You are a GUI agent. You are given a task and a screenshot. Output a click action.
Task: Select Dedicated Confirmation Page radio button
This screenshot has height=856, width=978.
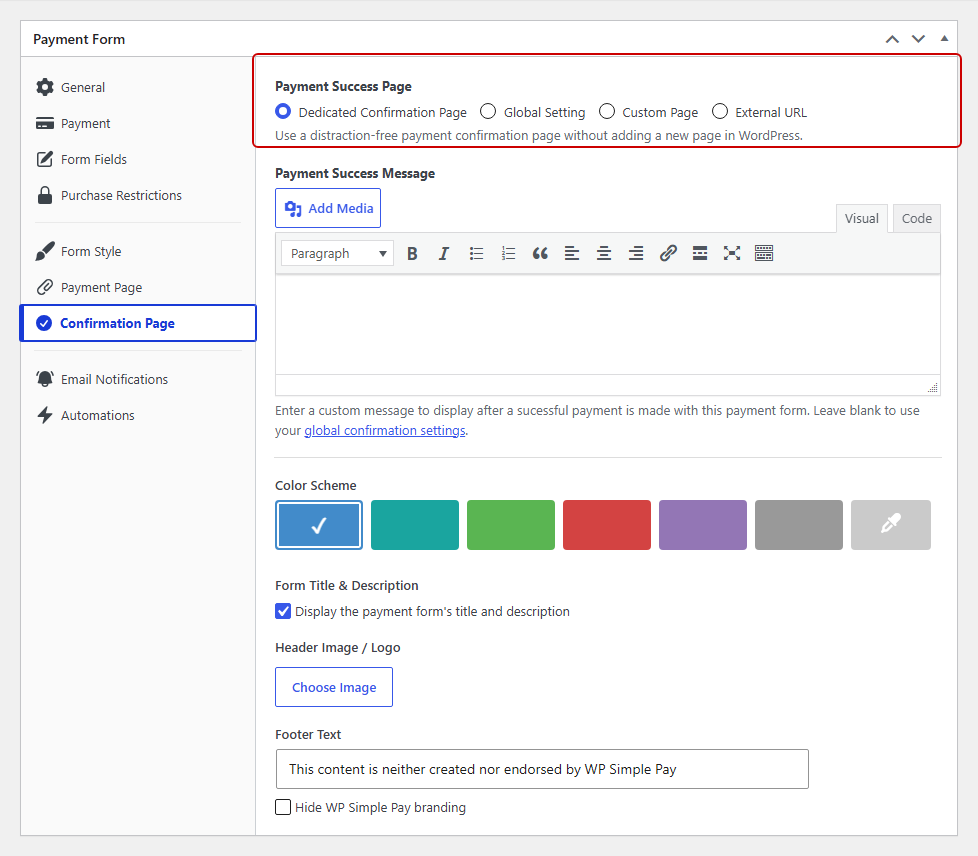(283, 112)
